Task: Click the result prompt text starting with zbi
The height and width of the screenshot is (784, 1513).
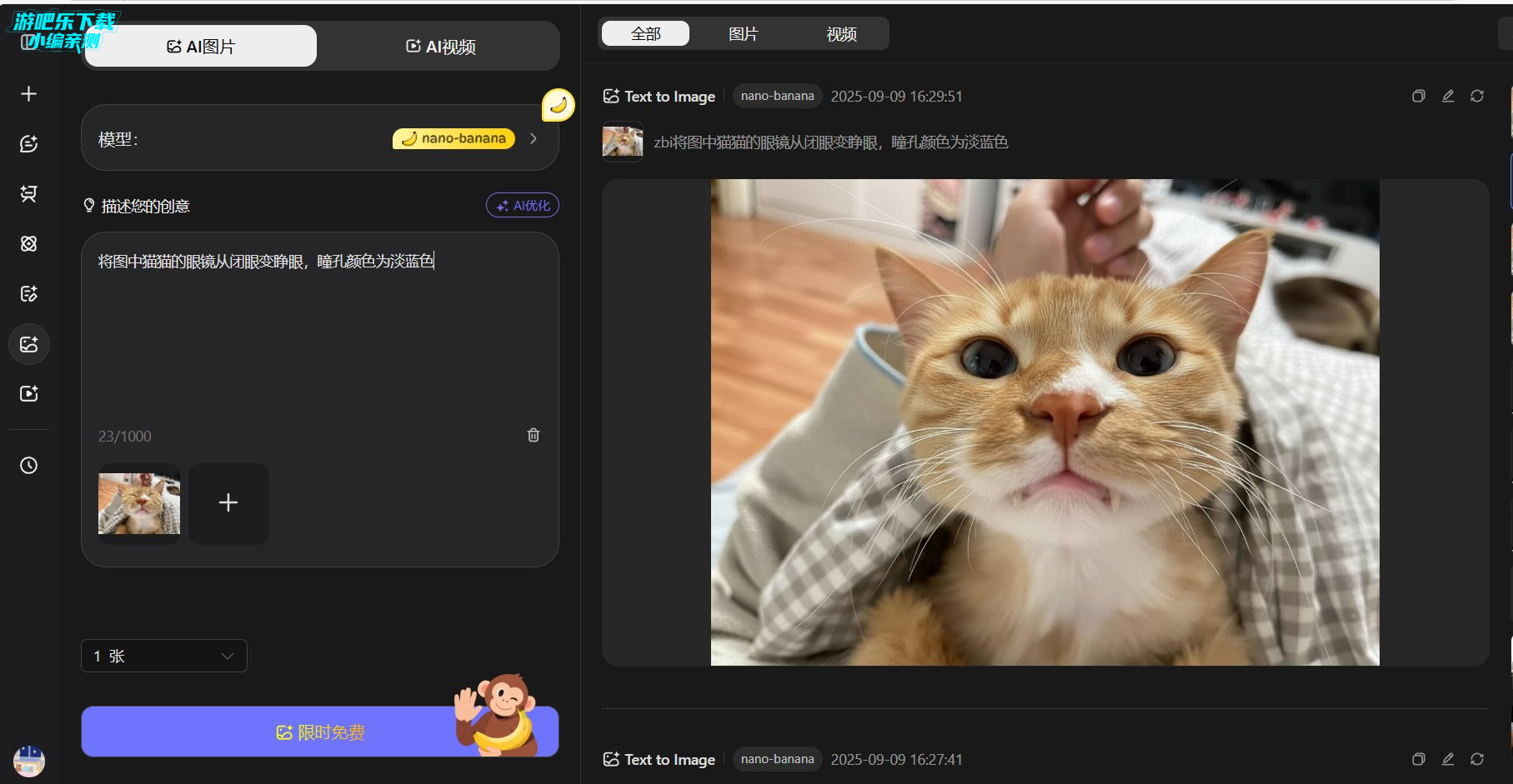Action: [x=831, y=142]
